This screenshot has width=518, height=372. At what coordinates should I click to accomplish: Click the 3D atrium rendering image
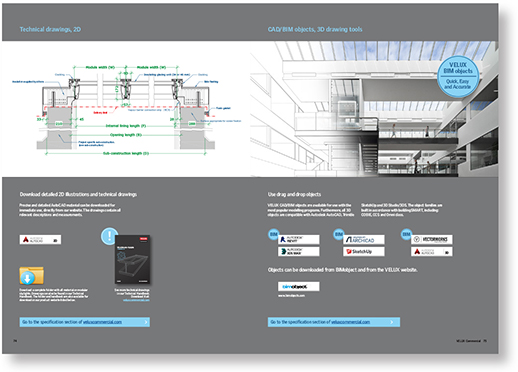[x=374, y=109]
